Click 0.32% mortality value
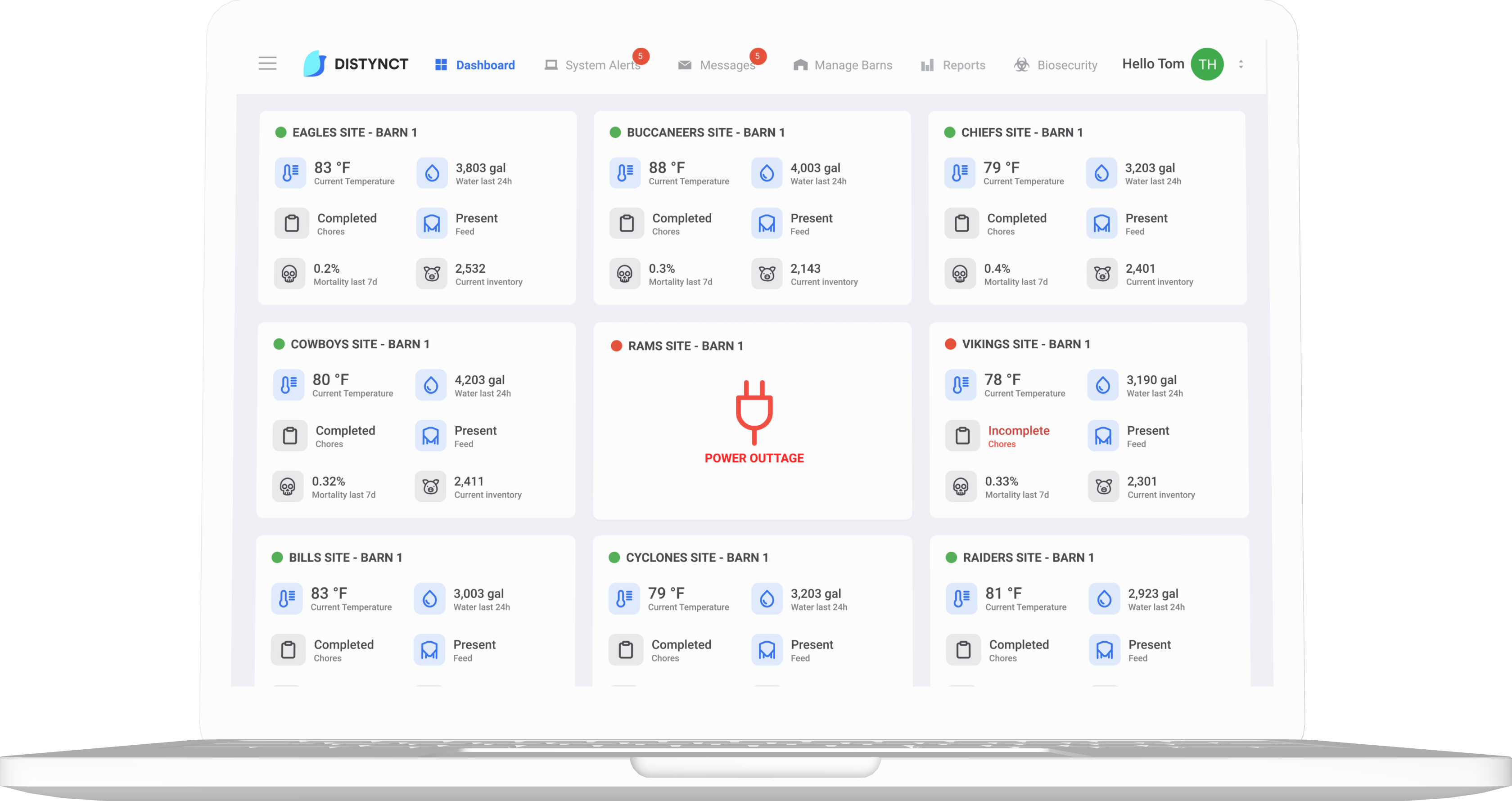This screenshot has width=1512, height=801. 328,482
